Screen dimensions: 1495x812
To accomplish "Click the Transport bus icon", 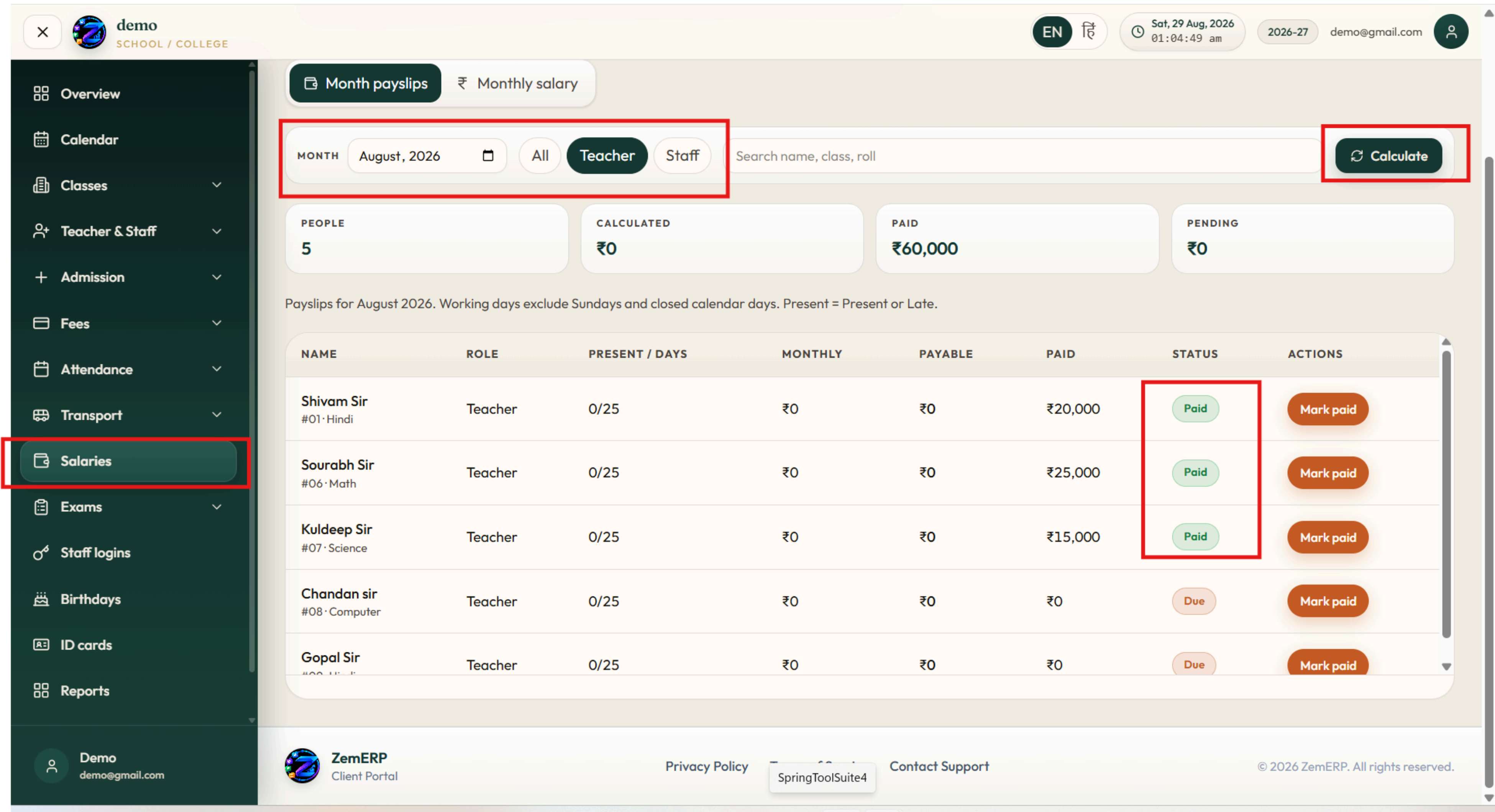I will tap(41, 415).
